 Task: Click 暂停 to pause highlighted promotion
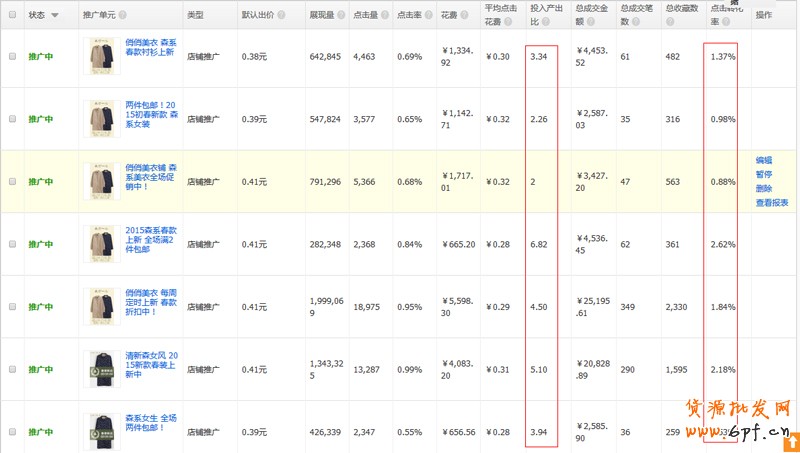pos(764,175)
